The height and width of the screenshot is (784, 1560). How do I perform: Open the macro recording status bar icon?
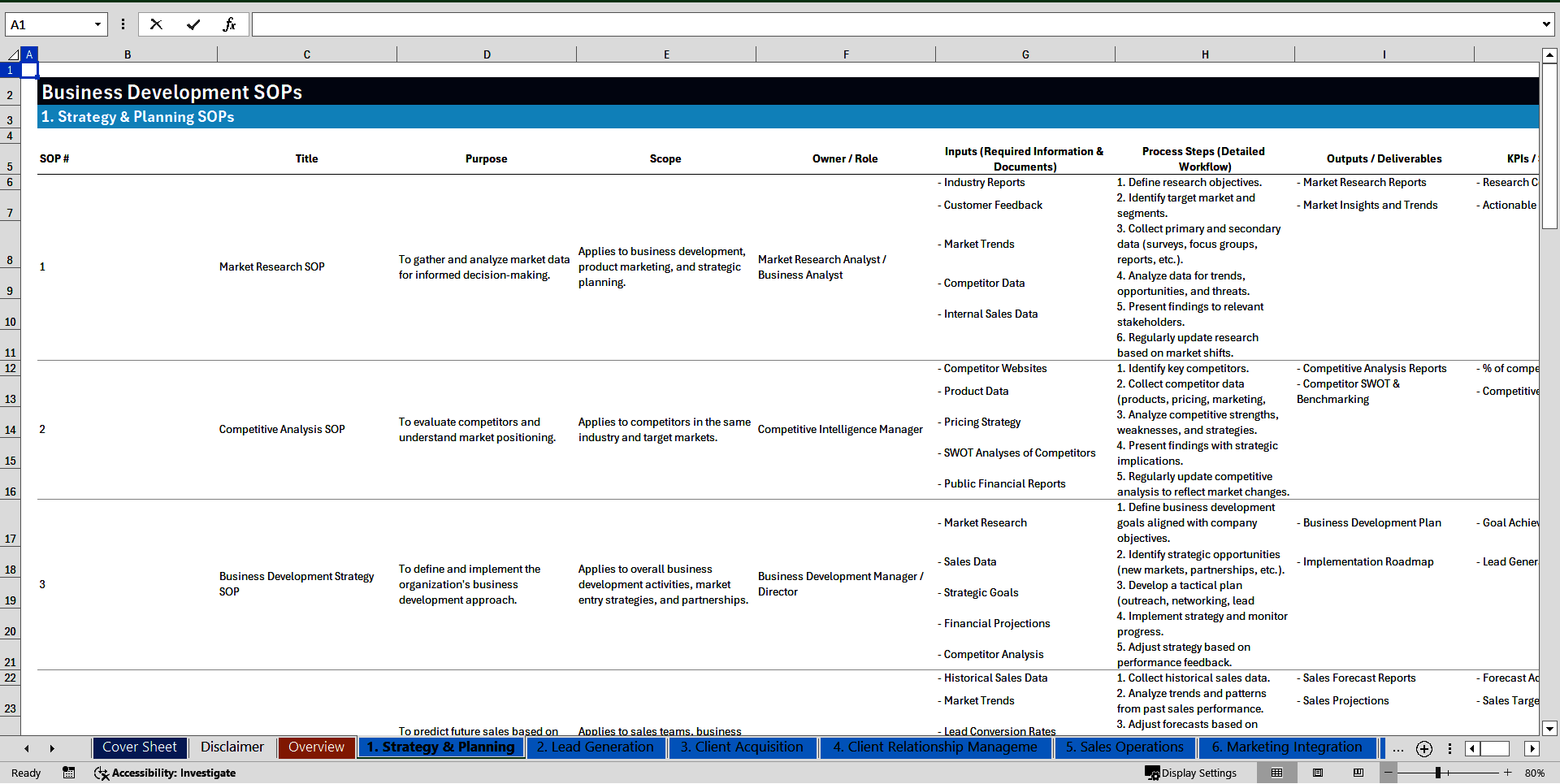[69, 773]
